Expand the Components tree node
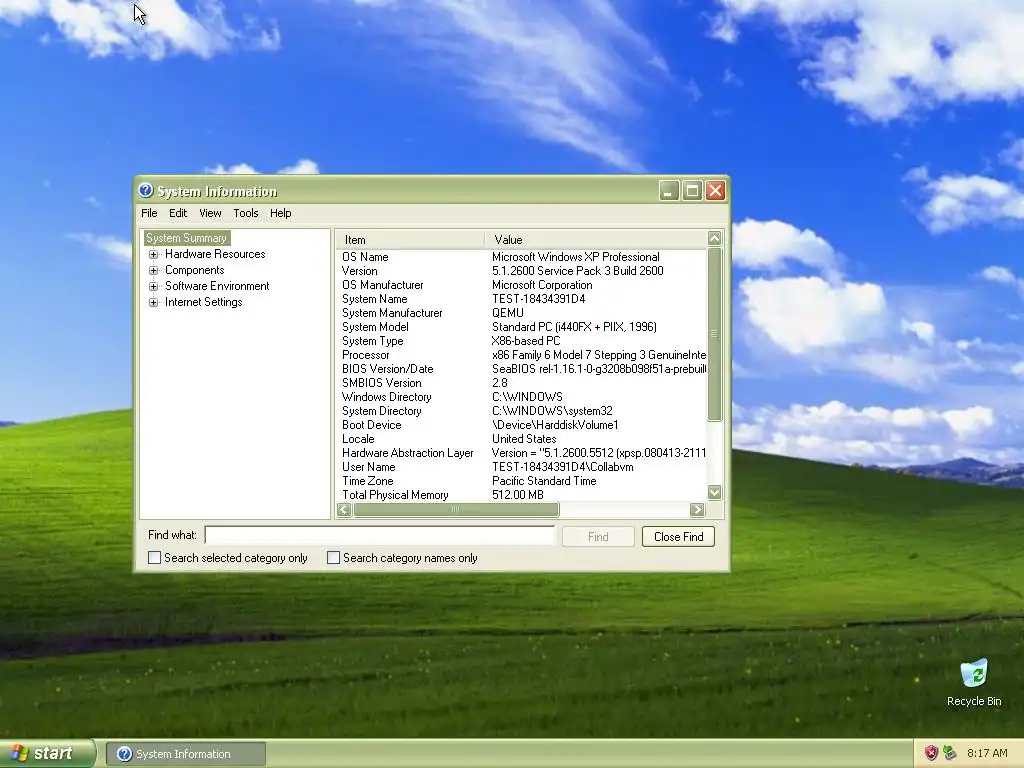The height and width of the screenshot is (768, 1024). coord(153,270)
